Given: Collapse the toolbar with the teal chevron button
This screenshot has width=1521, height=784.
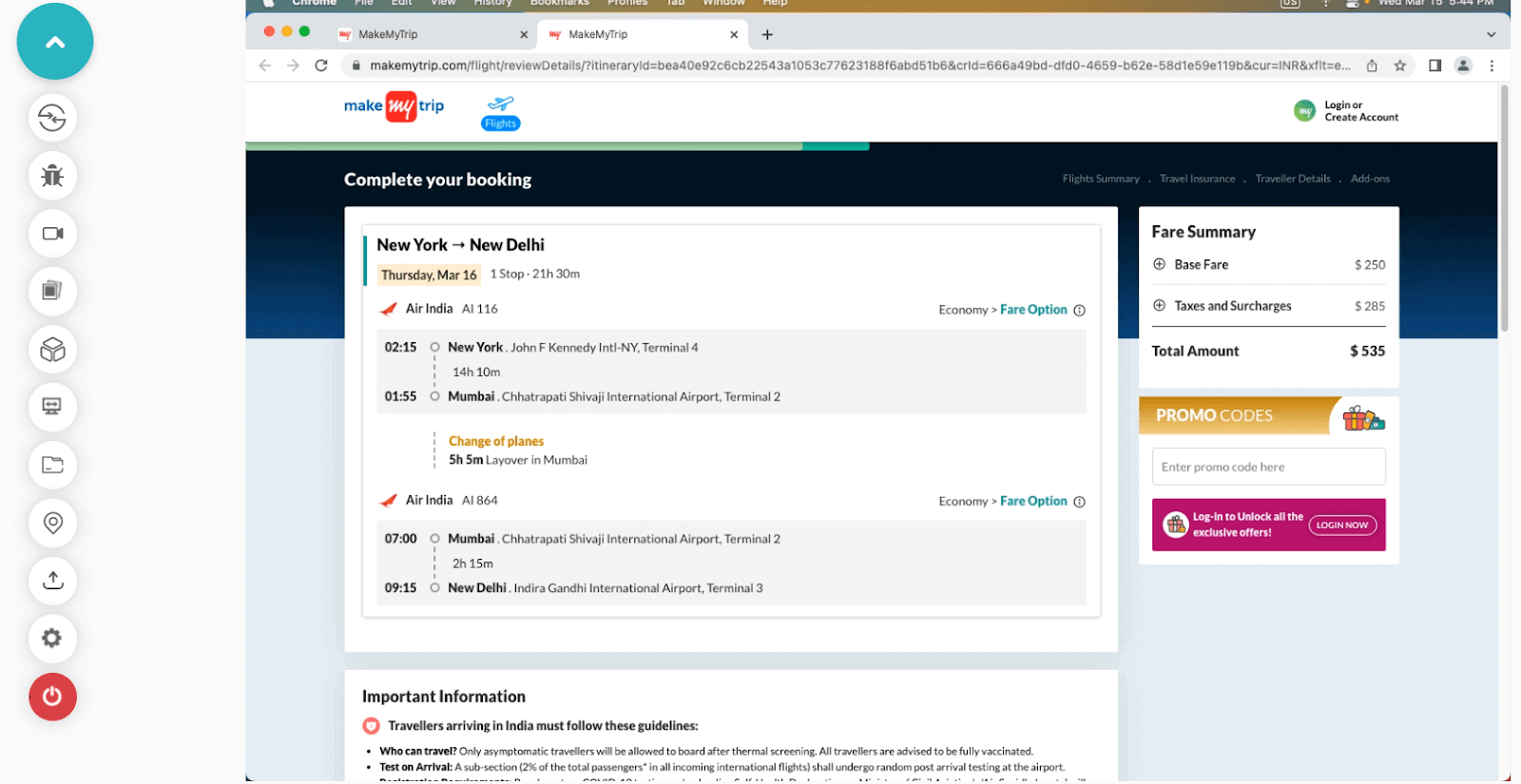Looking at the screenshot, I should (x=55, y=42).
